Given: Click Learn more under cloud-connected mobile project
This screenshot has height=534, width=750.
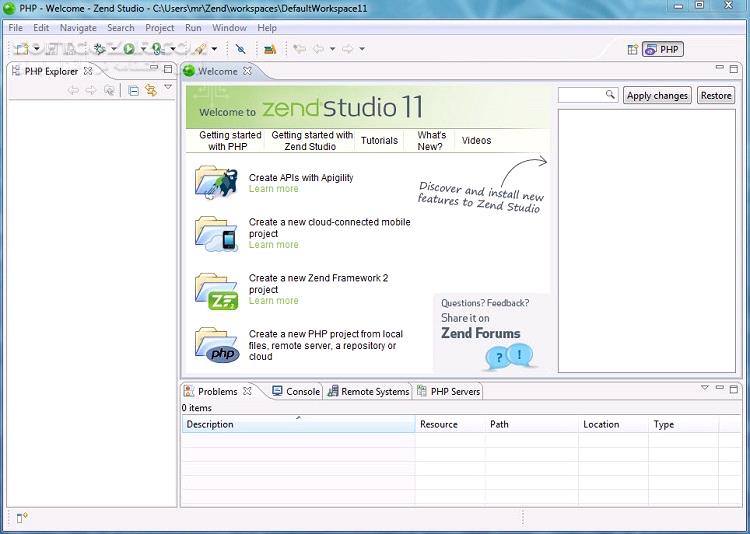Looking at the screenshot, I should [274, 245].
